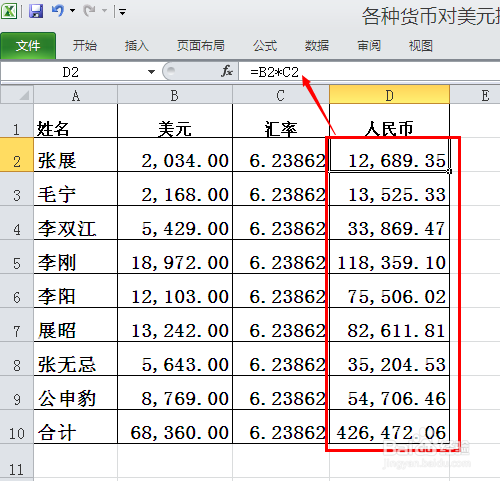This screenshot has height=481, width=500.
Task: Click the cell with 68,360.00
Action: 175,427
